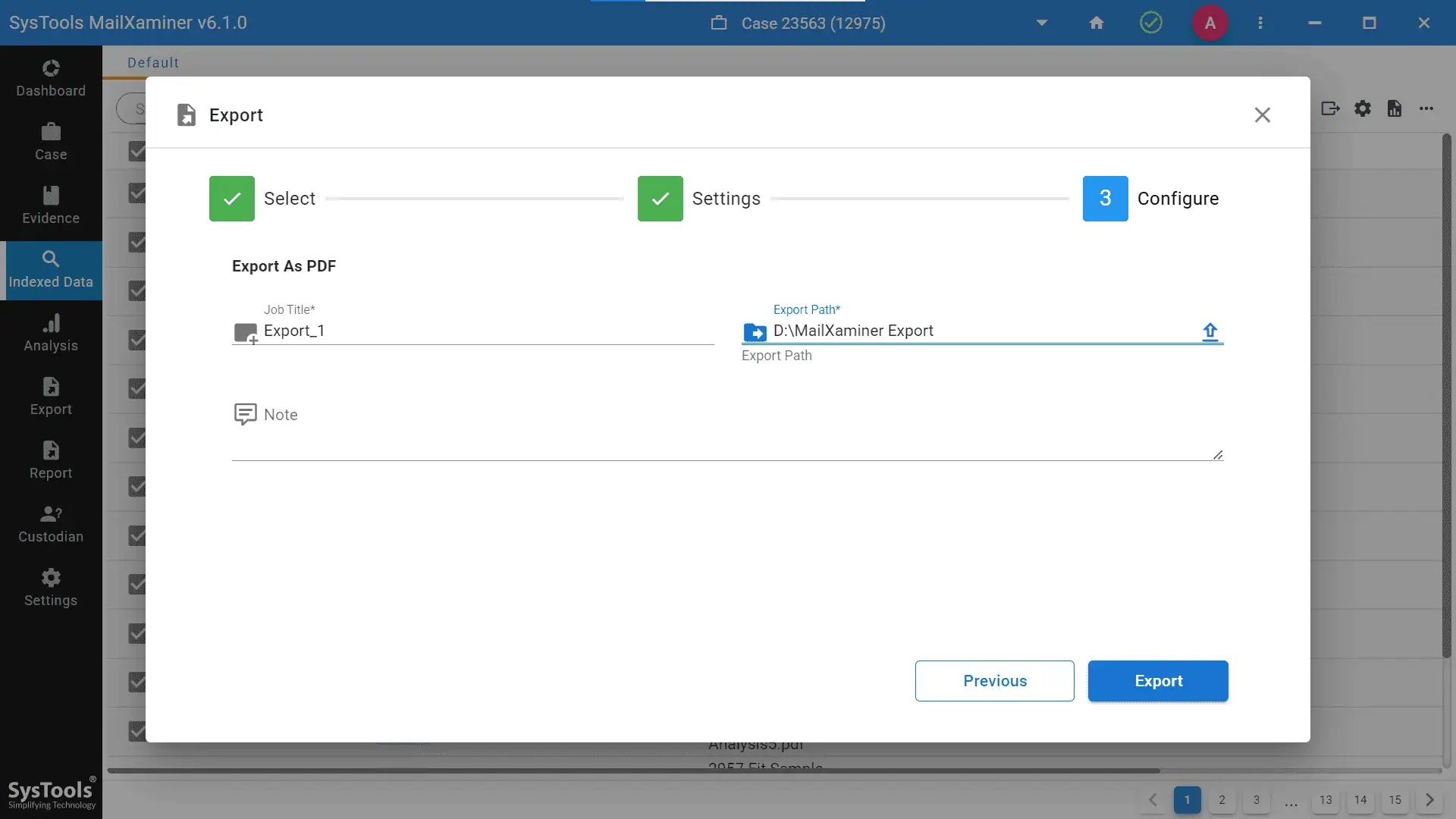Click the vertical scrollbar of the list
This screenshot has width=1456, height=819.
(1447, 394)
